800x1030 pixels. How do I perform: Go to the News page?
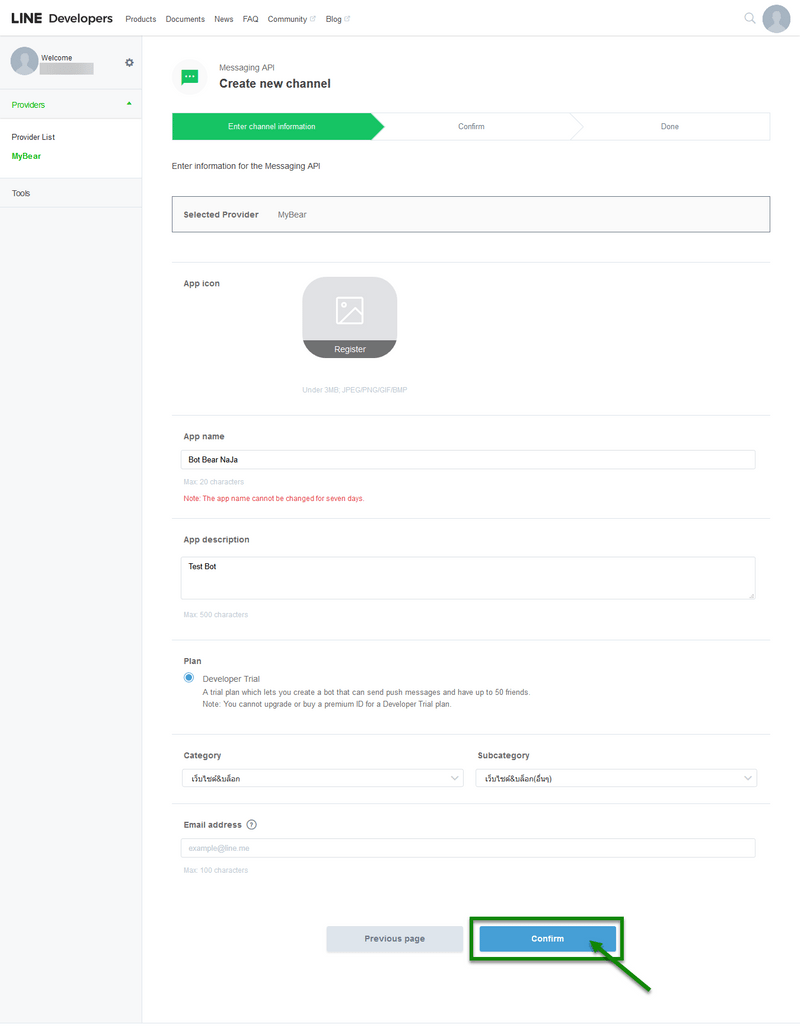pos(223,19)
